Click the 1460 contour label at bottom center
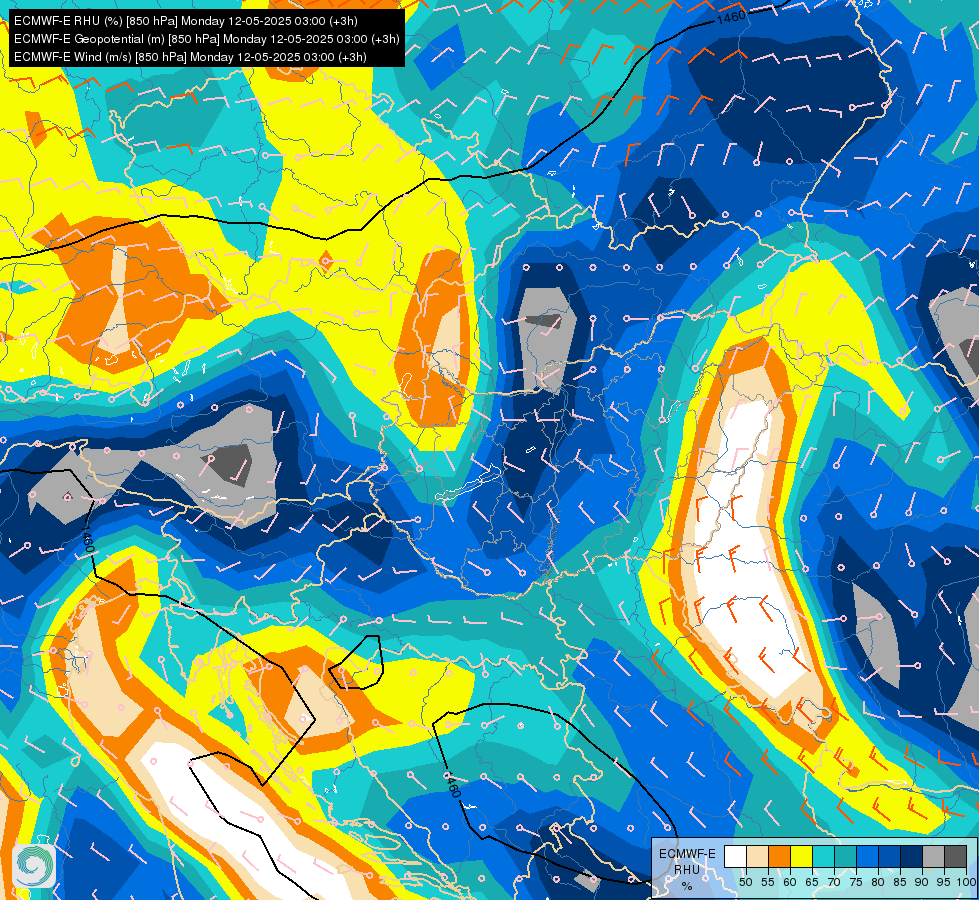This screenshot has width=979, height=900. [x=452, y=784]
